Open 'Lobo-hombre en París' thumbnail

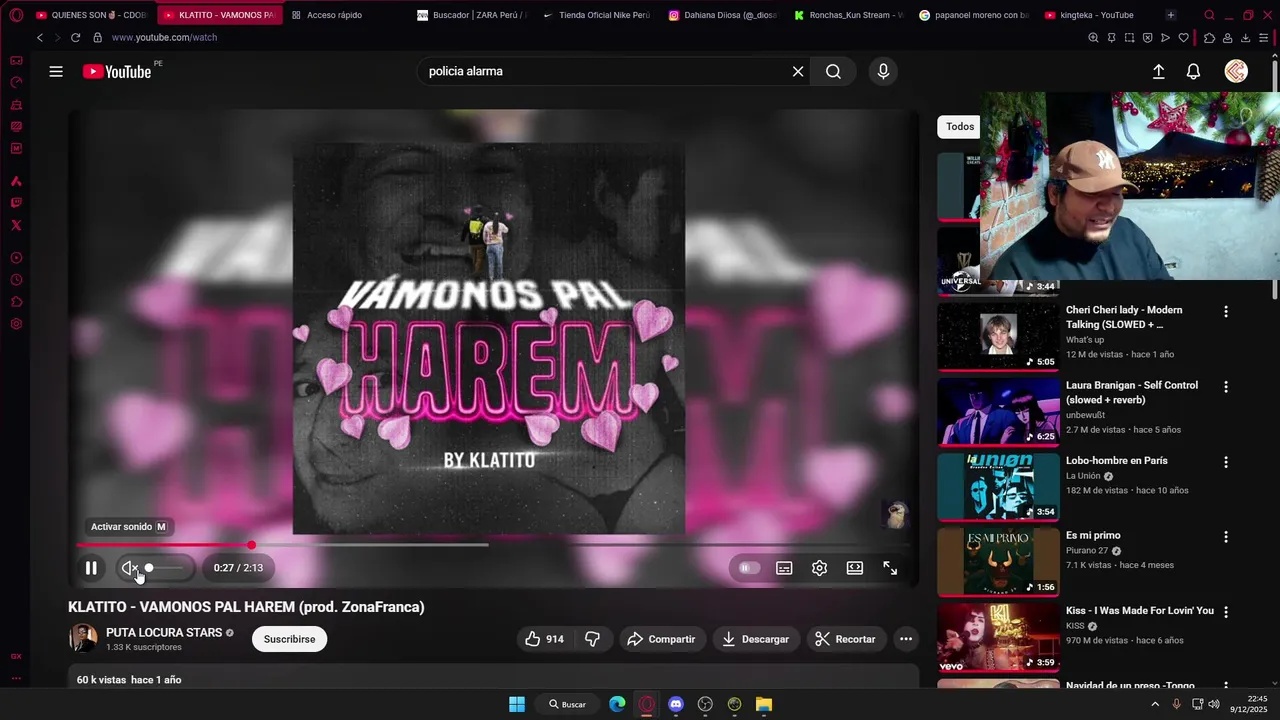998,487
